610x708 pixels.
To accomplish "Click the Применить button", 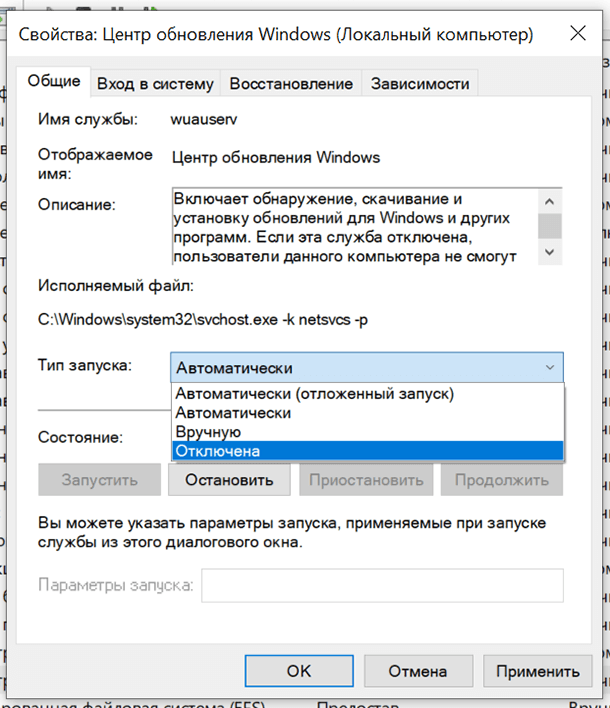I will pyautogui.click(x=537, y=671).
